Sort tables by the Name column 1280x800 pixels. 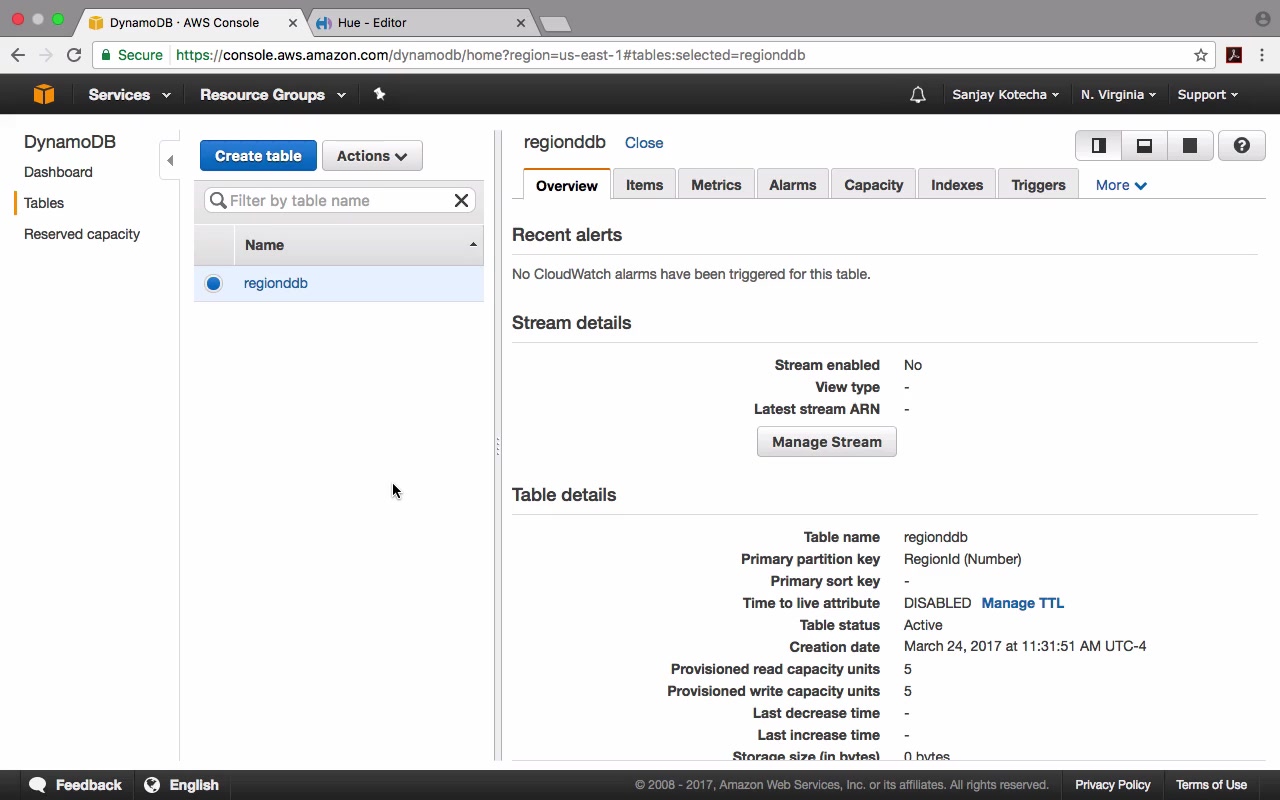click(x=359, y=245)
